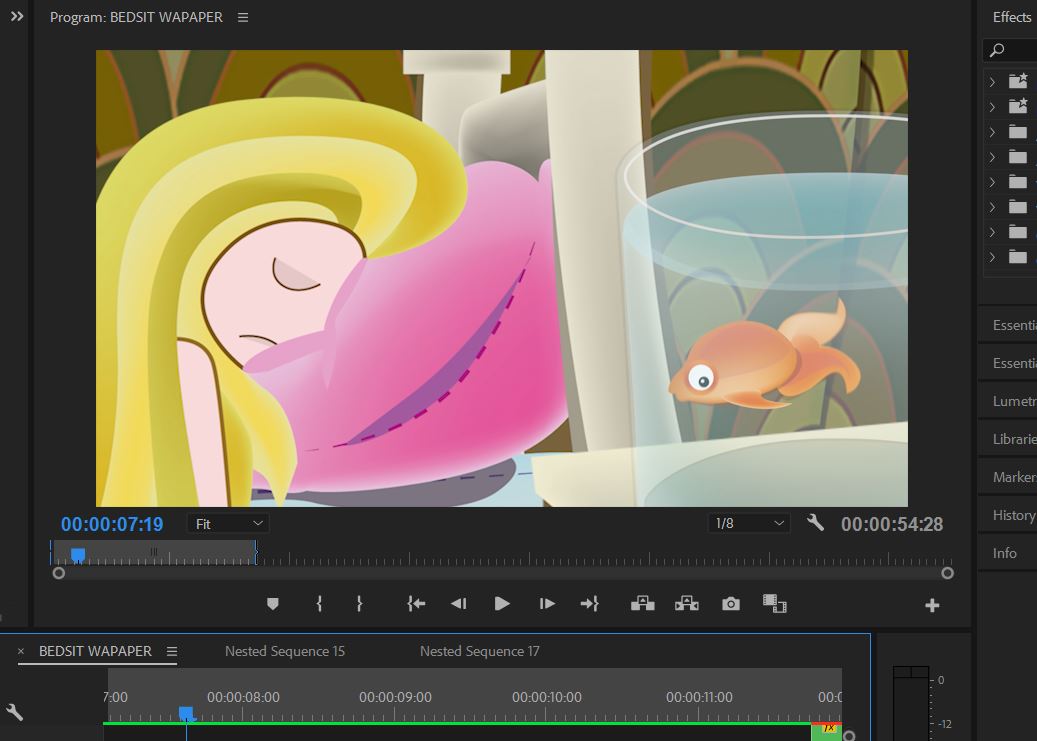Expand the collapsed panels double-arrow
This screenshot has height=741, width=1037.
[17, 16]
